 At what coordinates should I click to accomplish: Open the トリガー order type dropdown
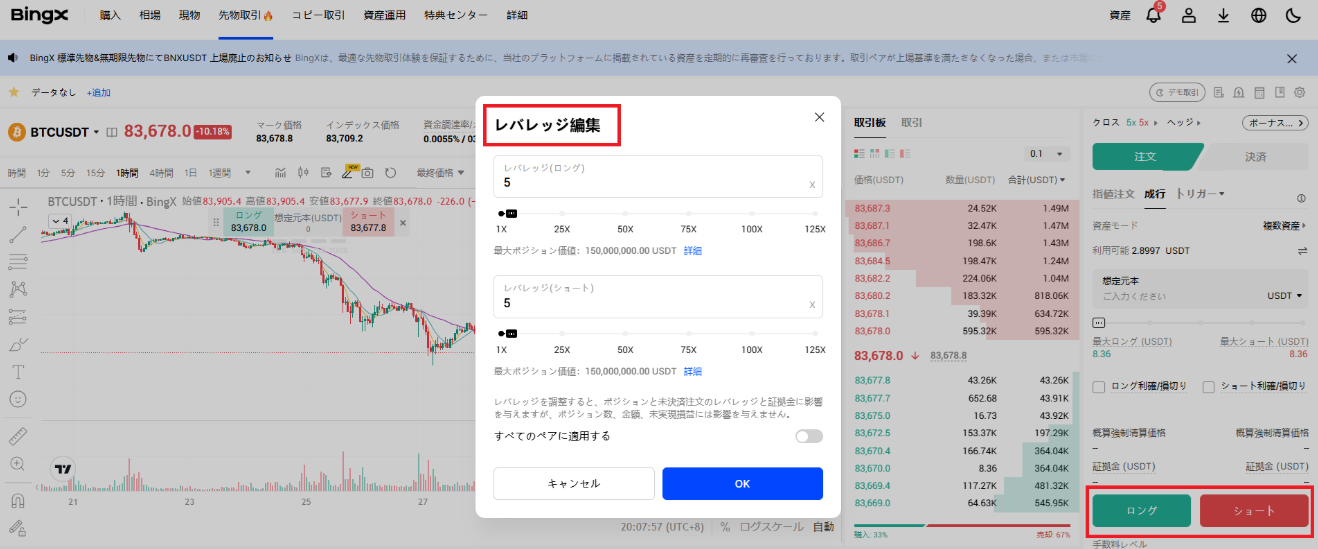[x=1201, y=193]
